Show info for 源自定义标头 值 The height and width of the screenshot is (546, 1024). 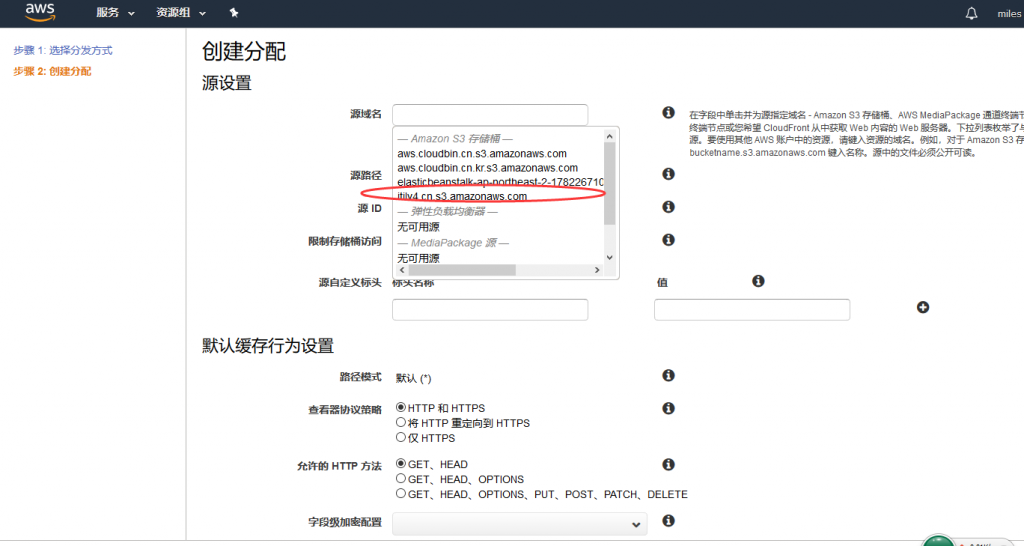(758, 281)
